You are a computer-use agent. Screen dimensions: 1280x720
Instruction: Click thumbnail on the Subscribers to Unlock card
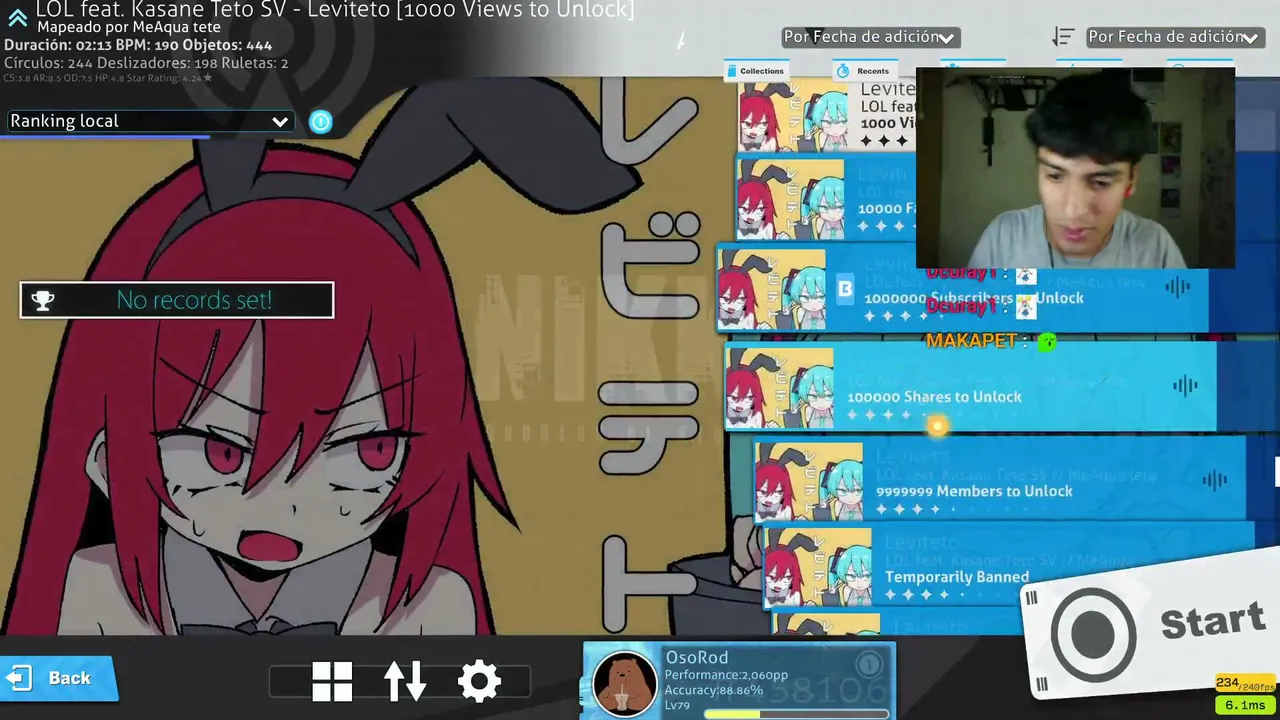pyautogui.click(x=771, y=289)
